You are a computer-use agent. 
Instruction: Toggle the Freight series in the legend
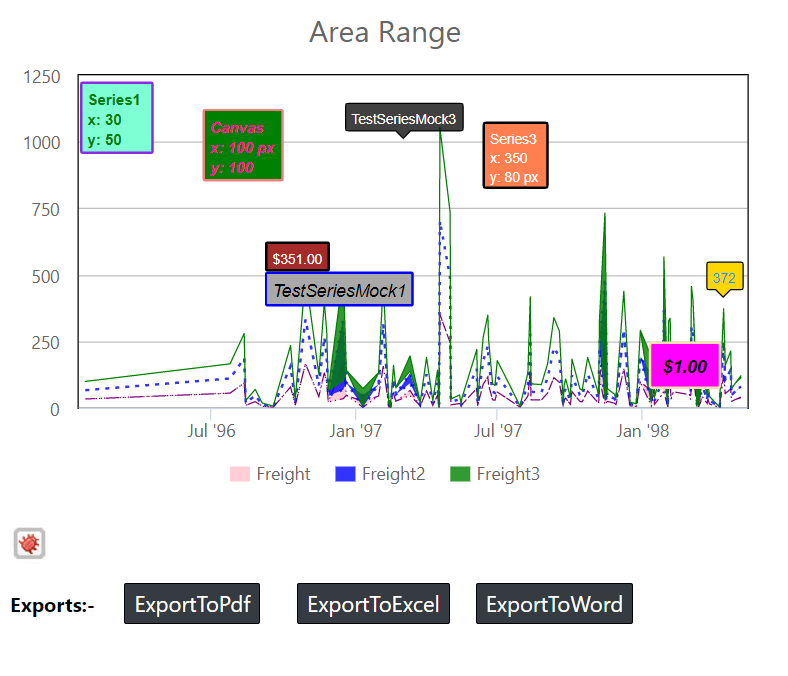(x=270, y=474)
